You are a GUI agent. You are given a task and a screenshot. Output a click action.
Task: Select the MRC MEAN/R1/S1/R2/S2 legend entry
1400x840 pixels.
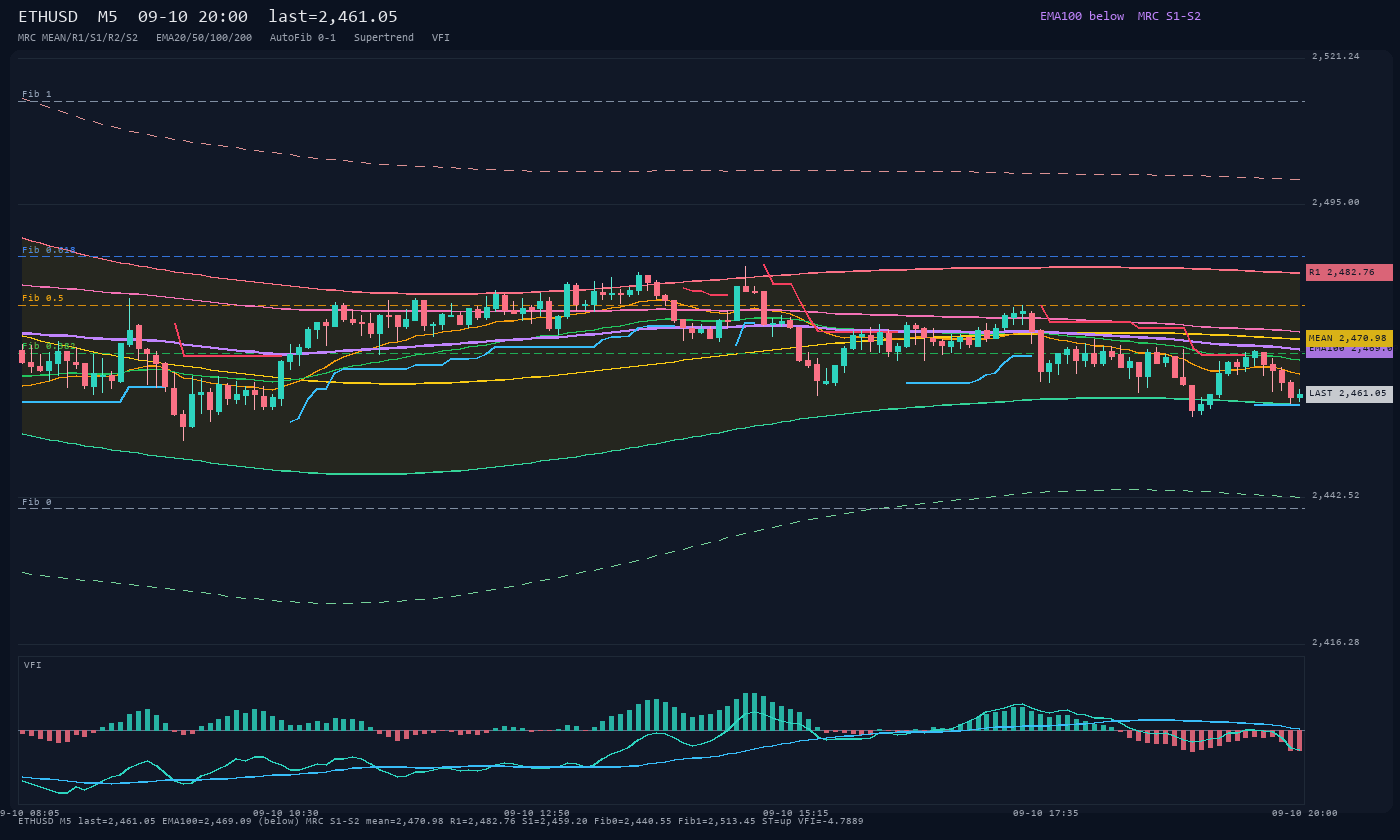click(78, 37)
